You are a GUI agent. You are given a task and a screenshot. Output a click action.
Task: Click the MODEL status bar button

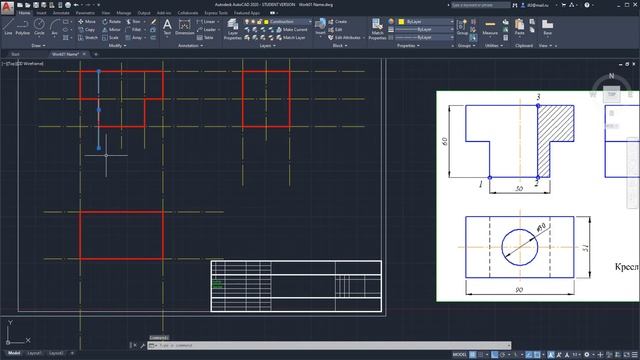point(460,355)
